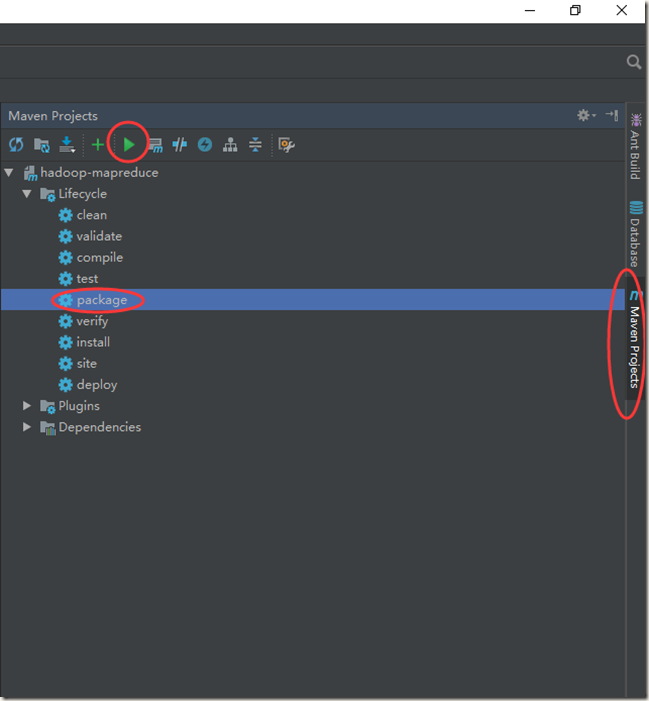Click the Plugins folder label
649x701 pixels.
click(79, 406)
